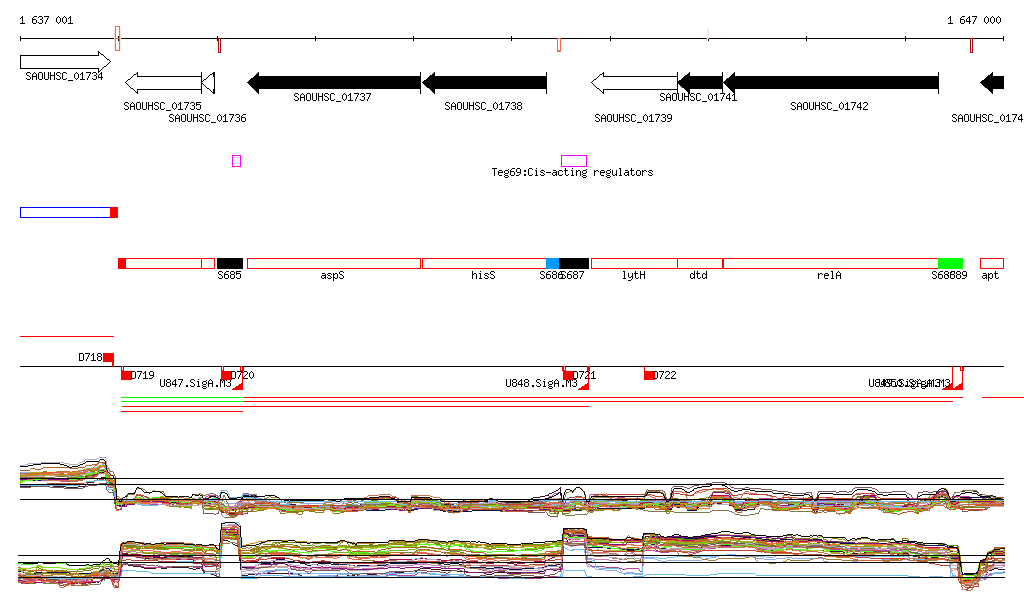Select the relA red-outlined segment
Viewport: 1024px width, 611px height.
click(x=831, y=263)
